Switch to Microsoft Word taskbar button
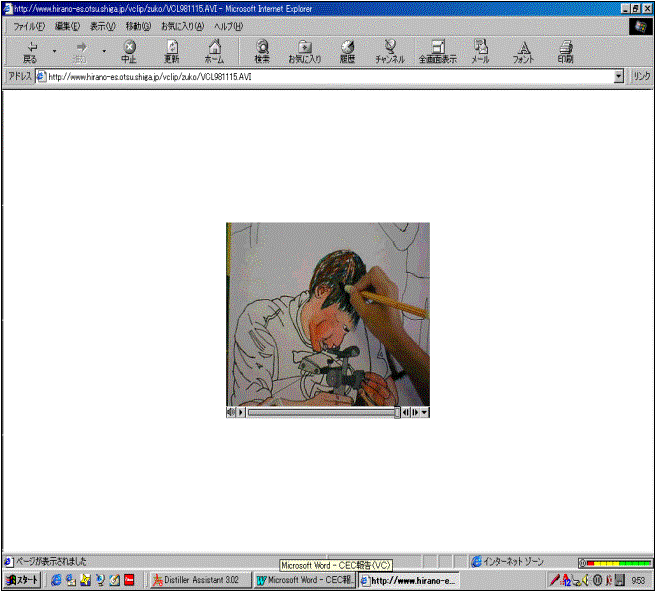This screenshot has width=655, height=591. [x=305, y=580]
